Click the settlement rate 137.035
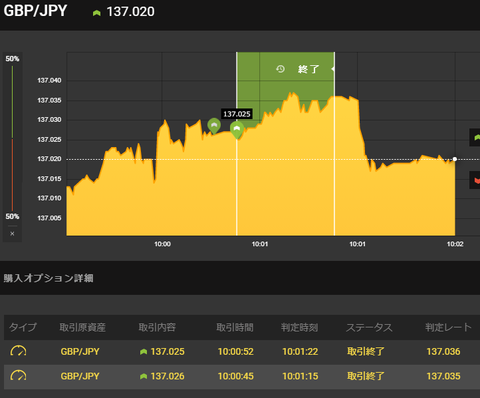 [443, 376]
